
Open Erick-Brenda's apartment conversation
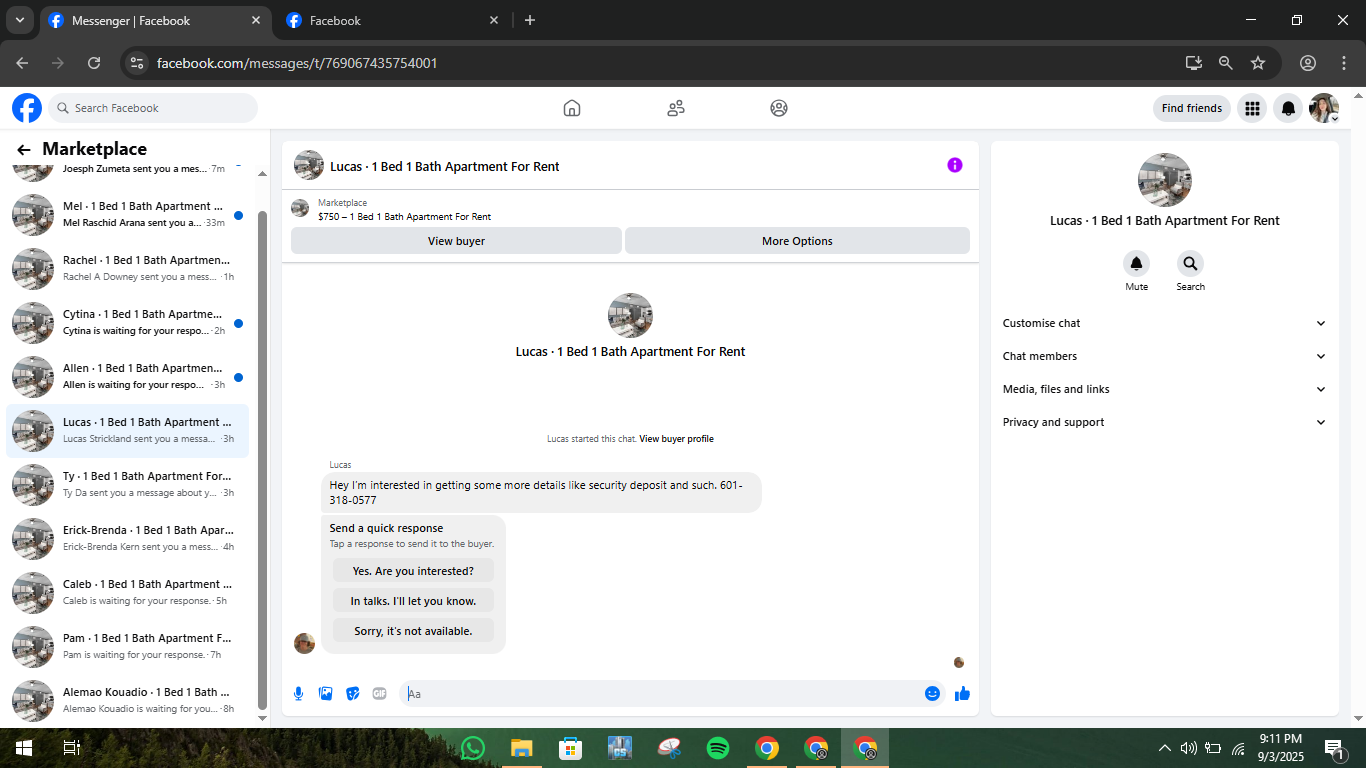128,538
